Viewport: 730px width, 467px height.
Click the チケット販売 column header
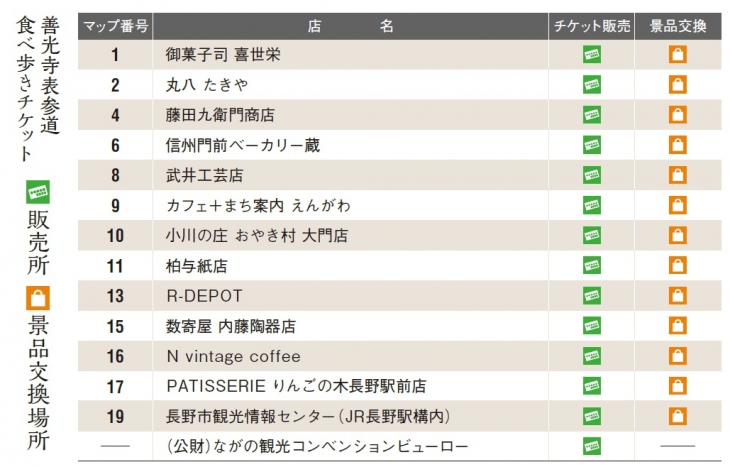pos(591,27)
